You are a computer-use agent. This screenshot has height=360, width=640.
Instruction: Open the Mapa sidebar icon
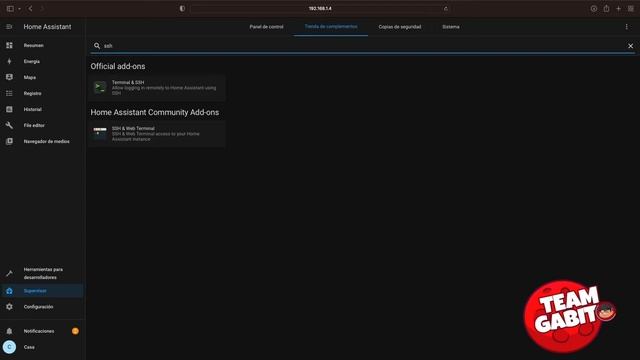click(x=9, y=77)
